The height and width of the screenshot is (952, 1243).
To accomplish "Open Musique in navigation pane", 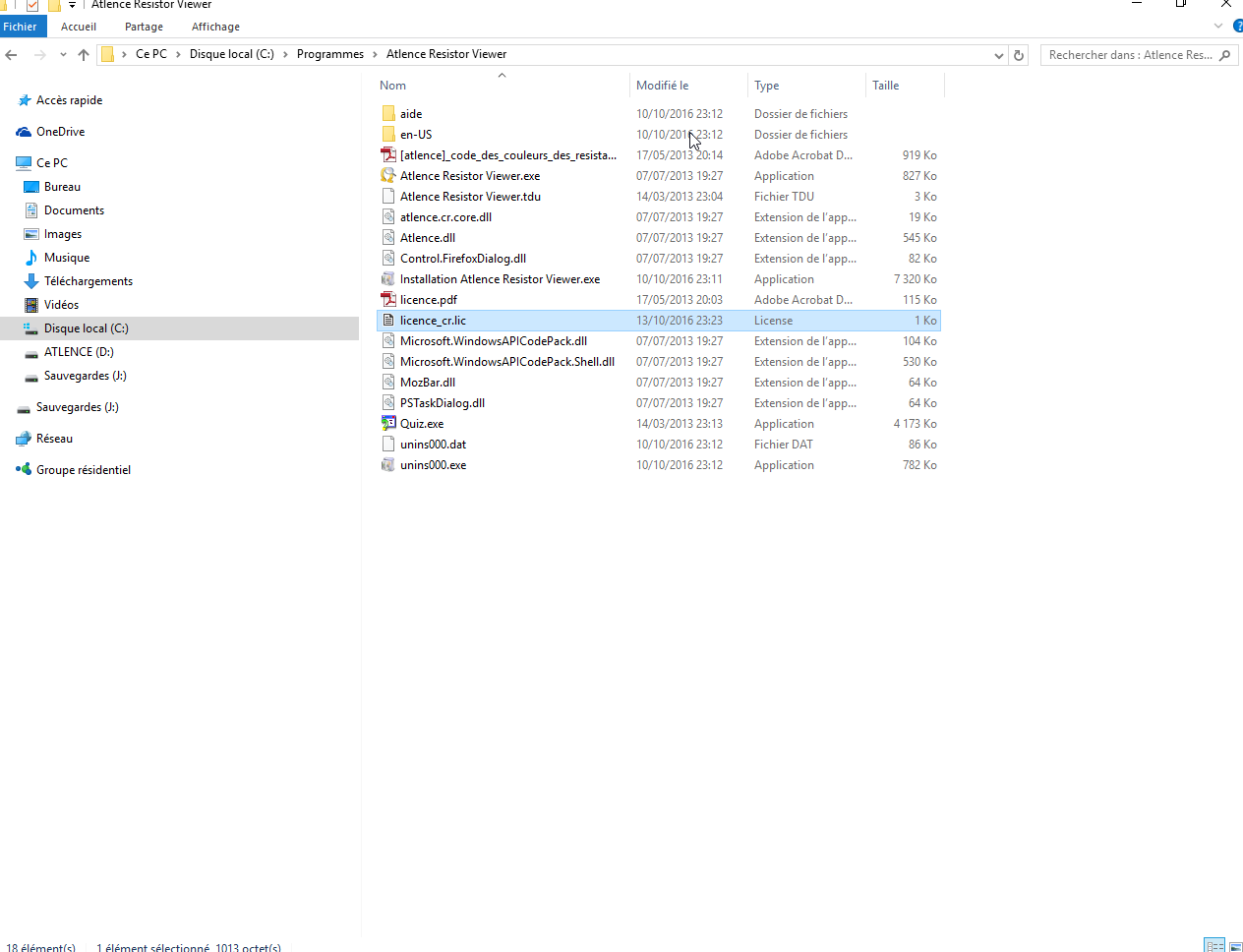I will coord(66,258).
